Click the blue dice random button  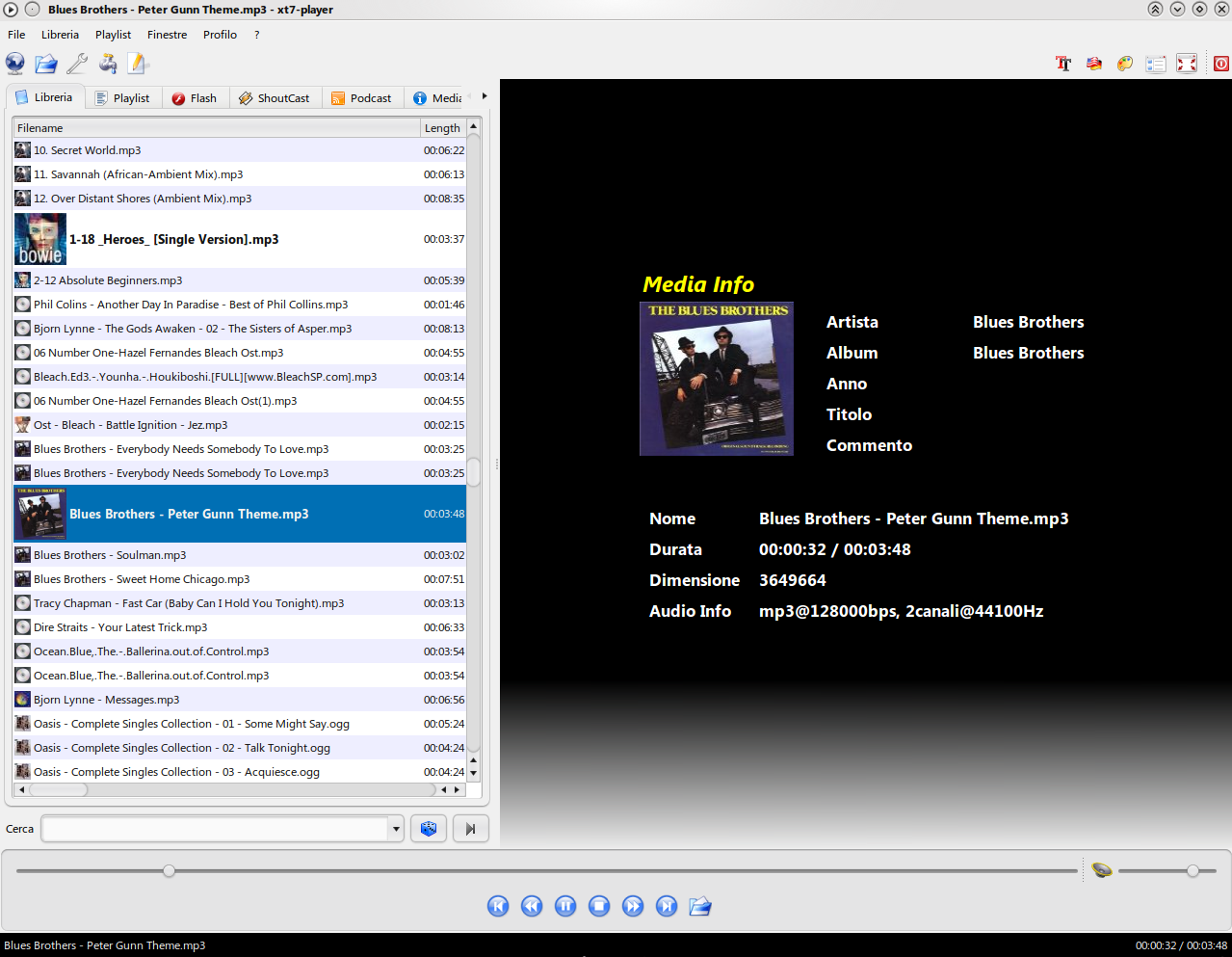coord(429,829)
